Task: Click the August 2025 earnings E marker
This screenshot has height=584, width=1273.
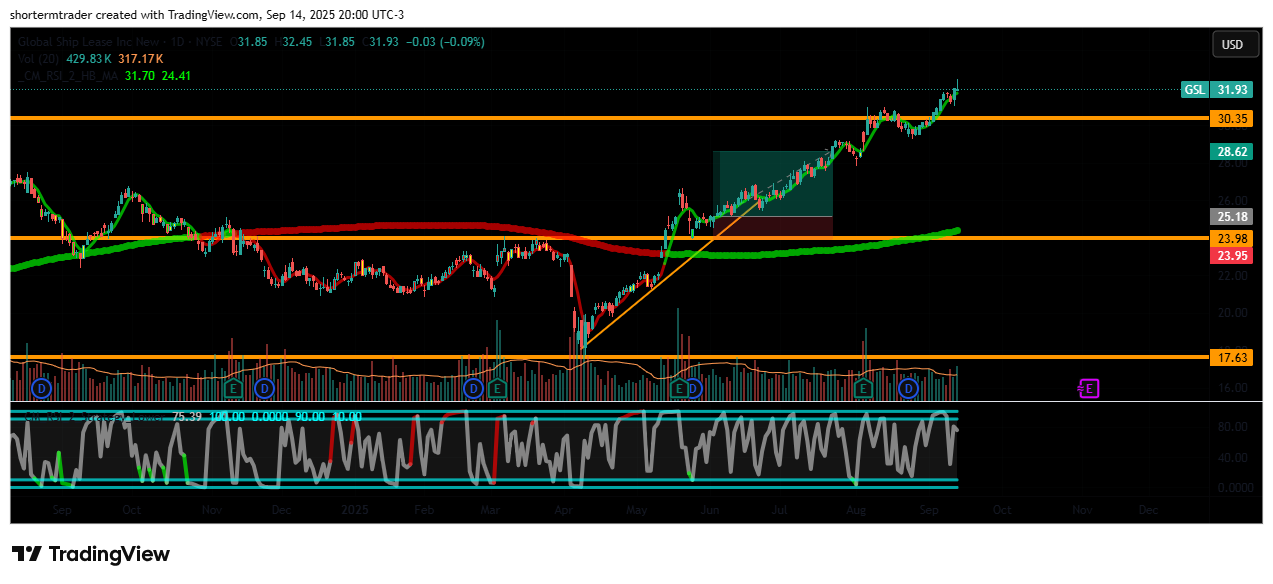Action: (863, 388)
